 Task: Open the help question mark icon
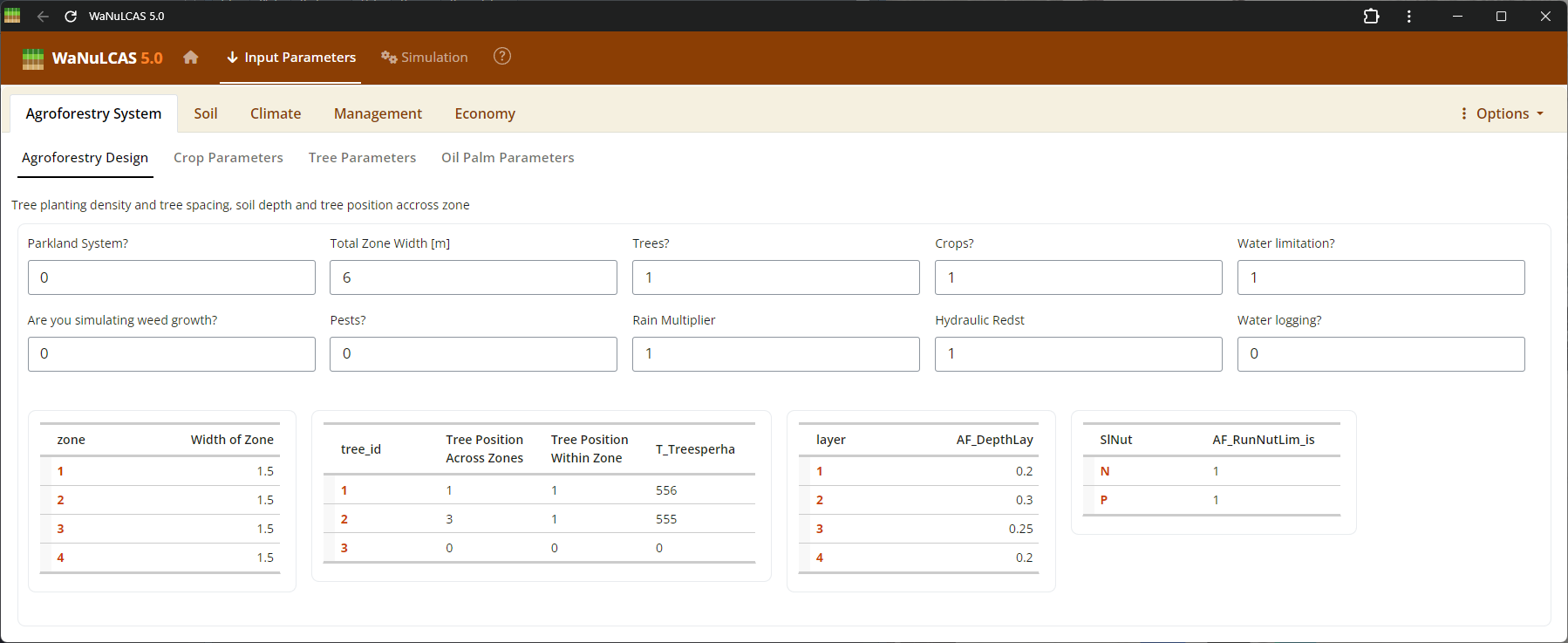[502, 57]
